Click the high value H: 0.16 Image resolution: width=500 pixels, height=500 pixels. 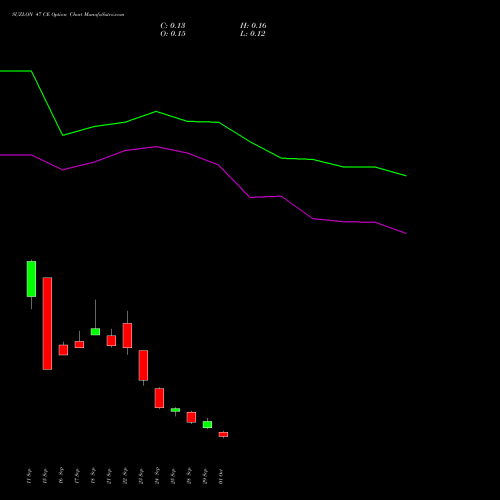coord(253,26)
